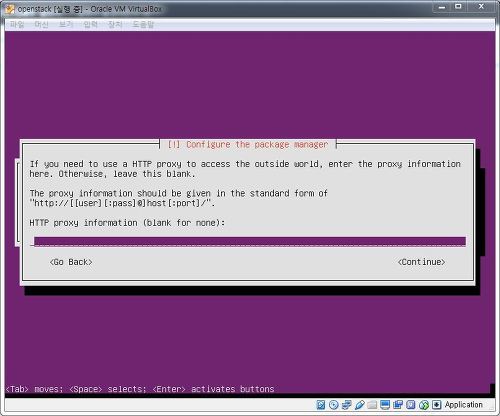500x416 pixels.
Task: Click the video capture indicator icon
Action: pyautogui.click(x=398, y=405)
